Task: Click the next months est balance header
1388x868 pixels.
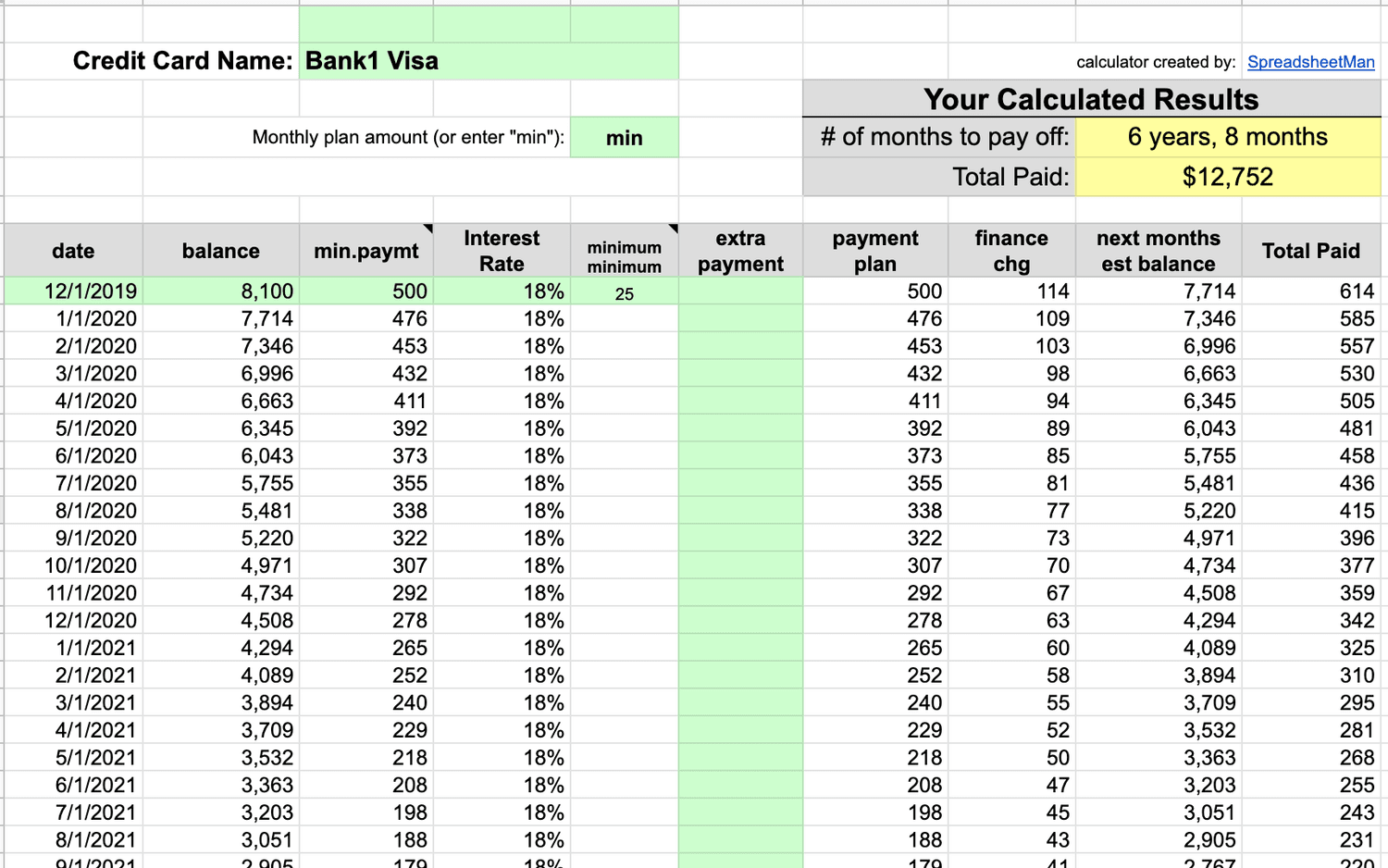Action: tap(1159, 251)
